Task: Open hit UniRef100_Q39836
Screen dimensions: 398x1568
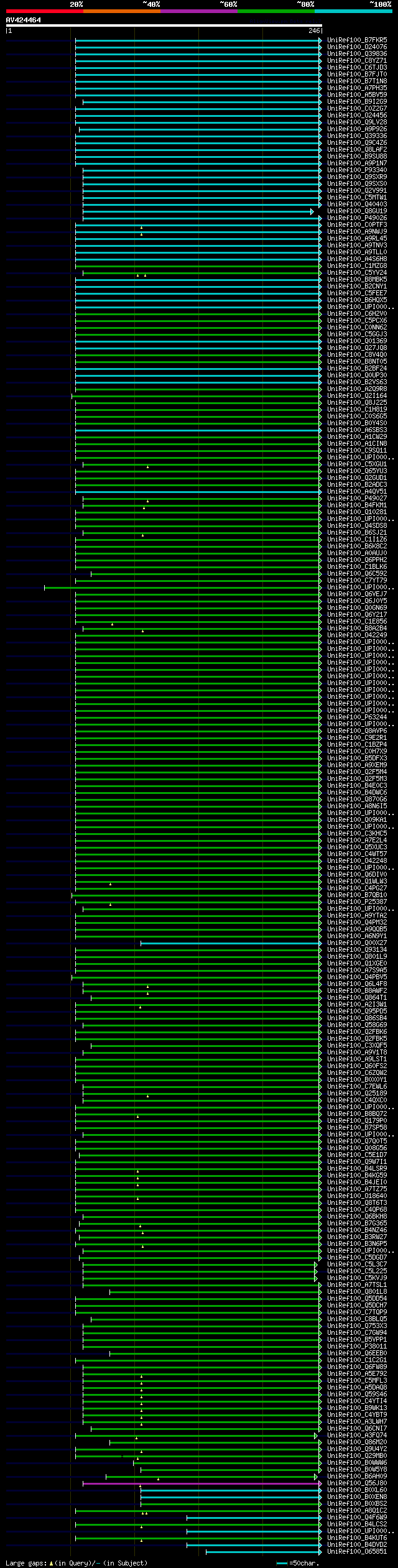Action: click(357, 54)
